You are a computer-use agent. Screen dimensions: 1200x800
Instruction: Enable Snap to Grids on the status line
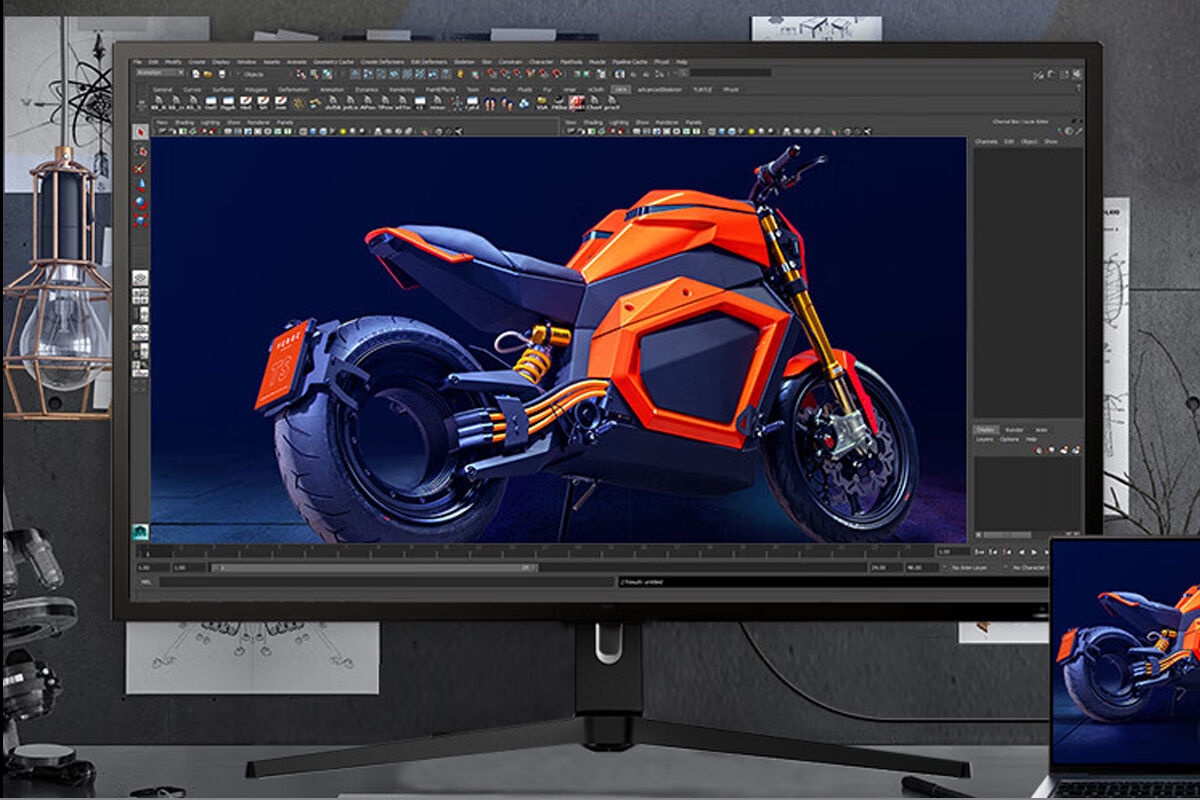pos(492,73)
